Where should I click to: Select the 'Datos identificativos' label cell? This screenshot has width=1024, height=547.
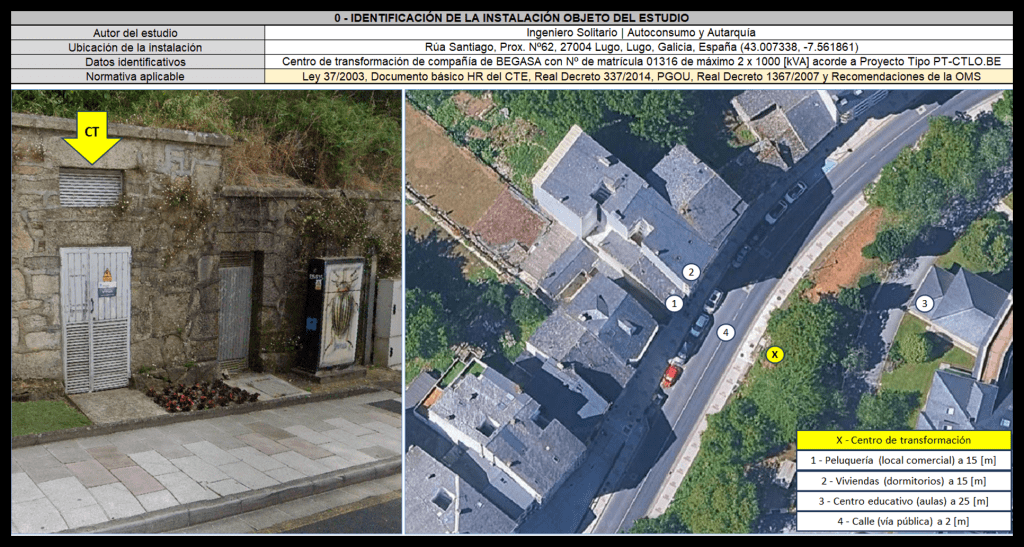(x=136, y=62)
